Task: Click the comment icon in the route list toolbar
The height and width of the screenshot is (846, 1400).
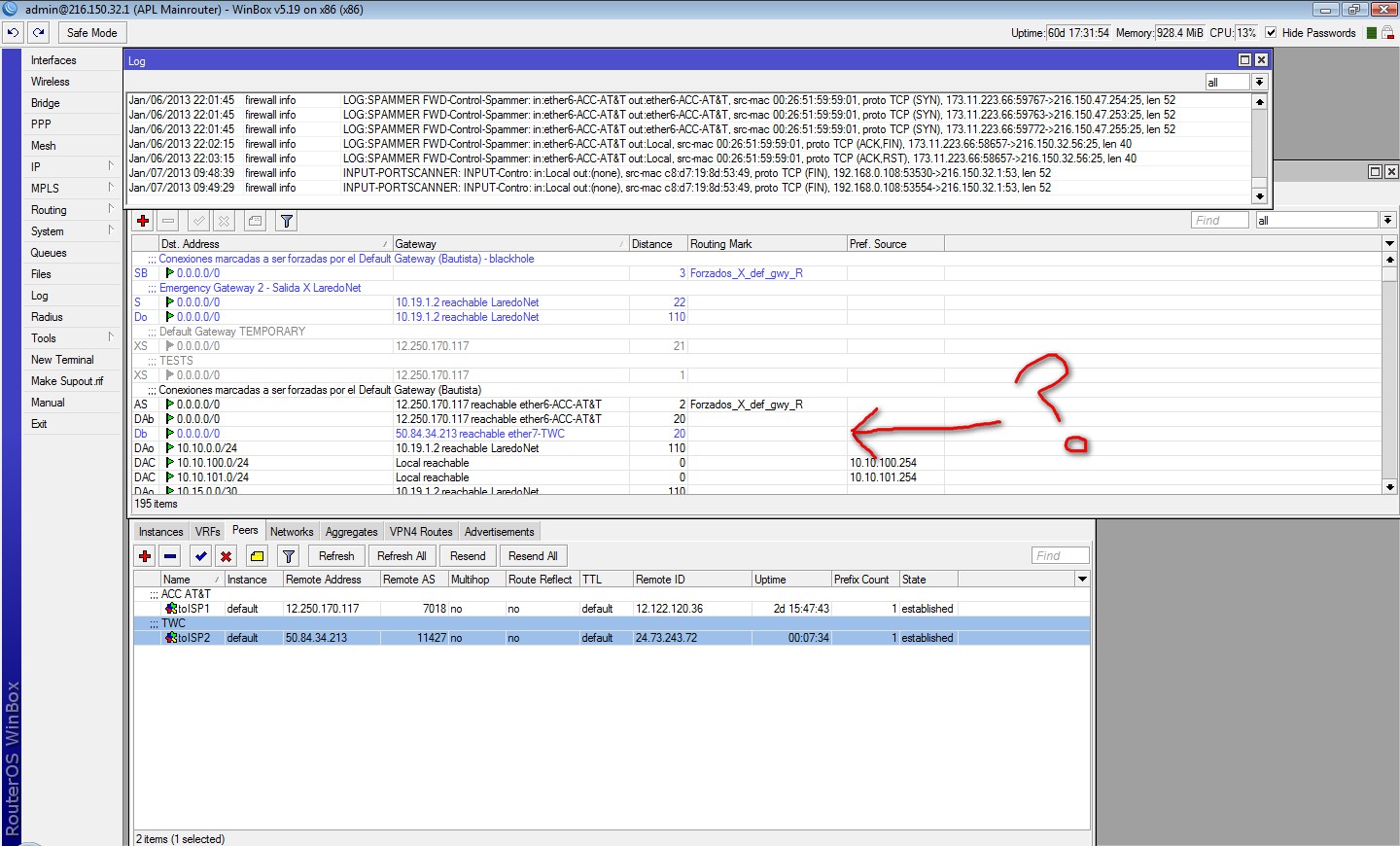Action: 256,221
